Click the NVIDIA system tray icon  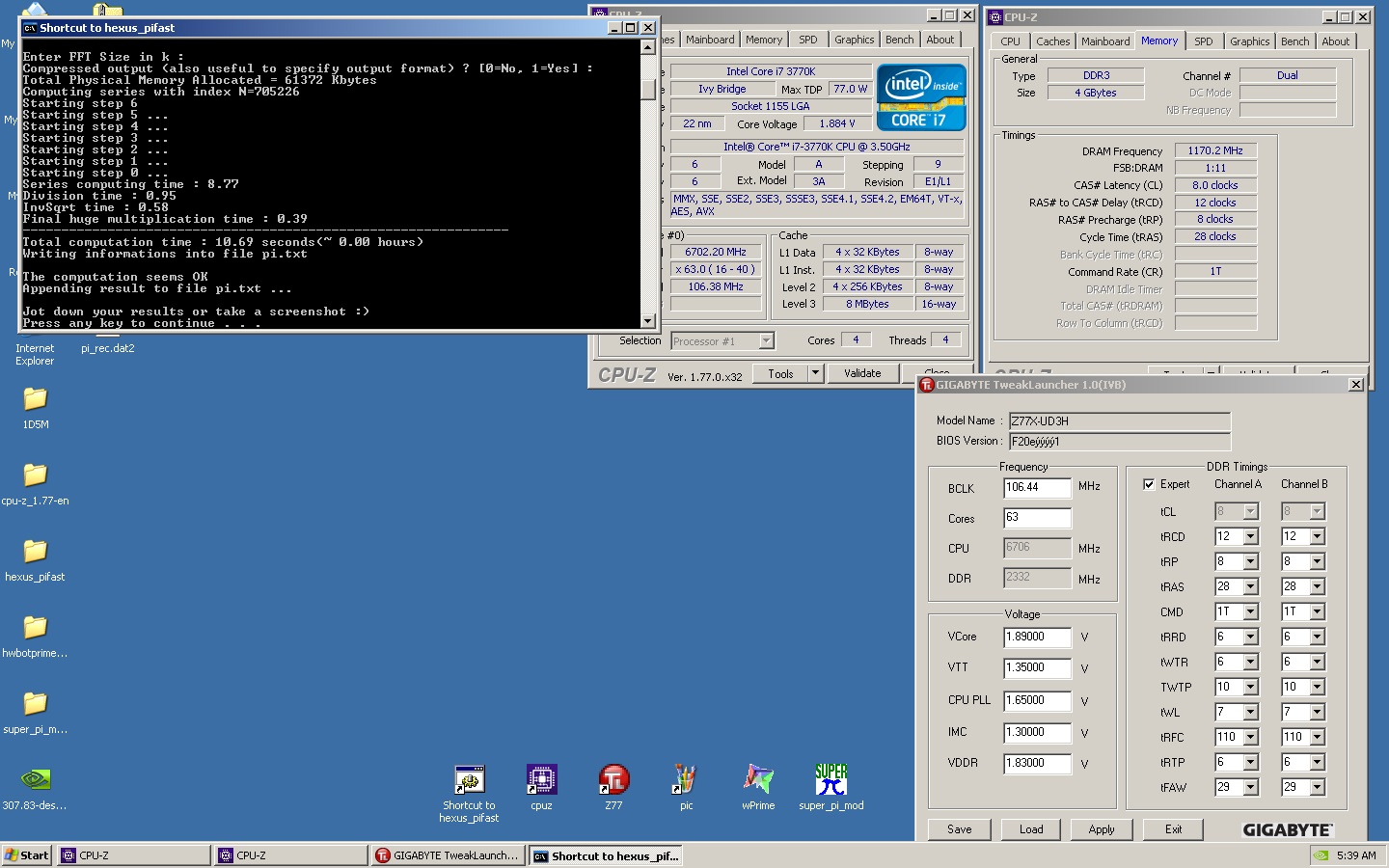tap(1321, 855)
